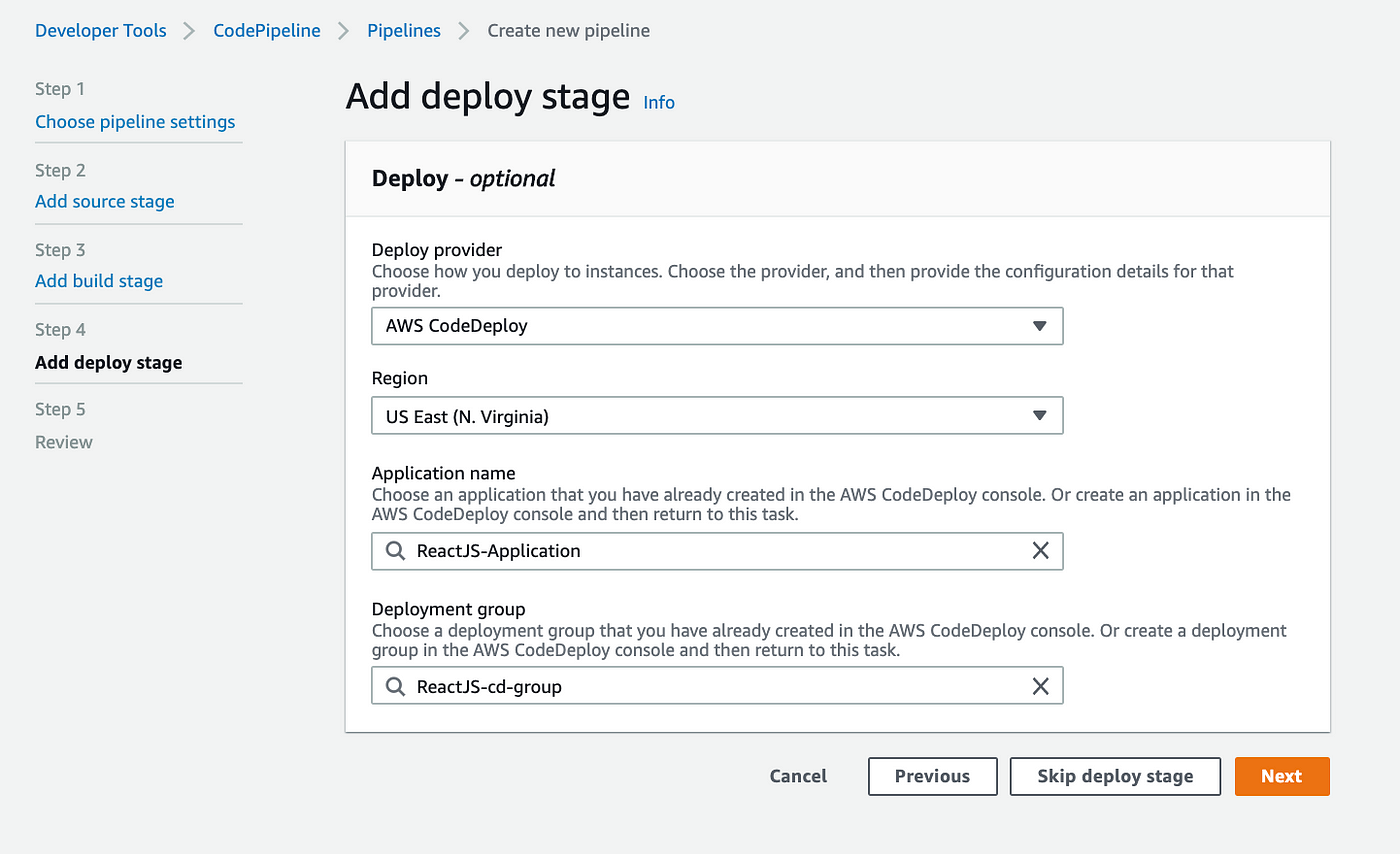
Task: Go to Add build stage step
Action: point(99,281)
